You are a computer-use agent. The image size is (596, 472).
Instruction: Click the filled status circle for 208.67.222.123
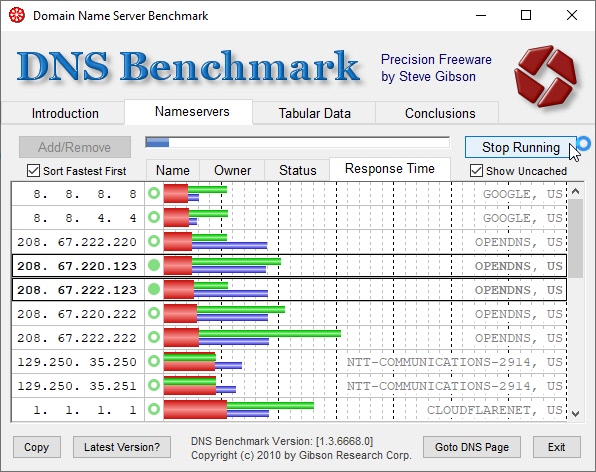(154, 289)
